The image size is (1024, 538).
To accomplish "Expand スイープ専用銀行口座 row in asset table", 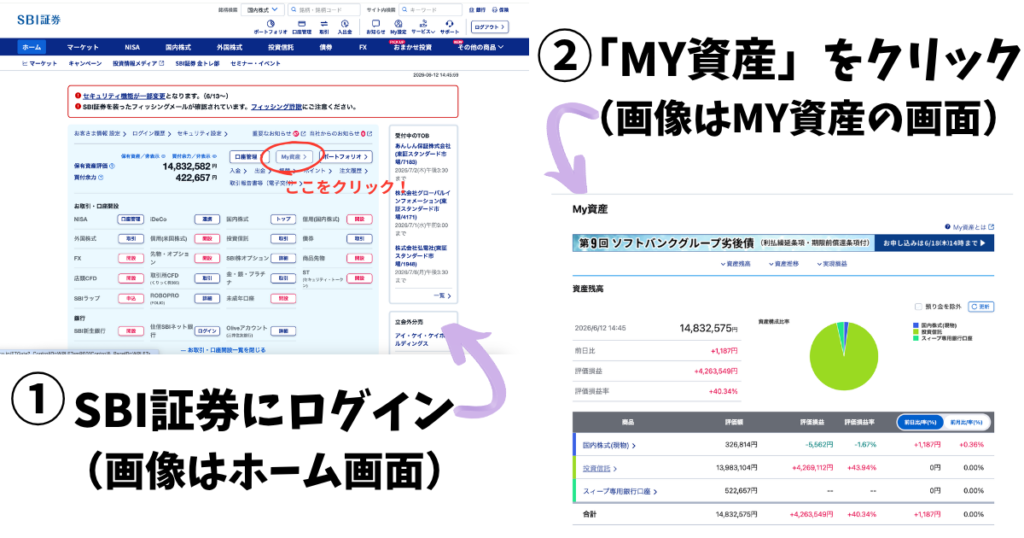I will 620,492.
